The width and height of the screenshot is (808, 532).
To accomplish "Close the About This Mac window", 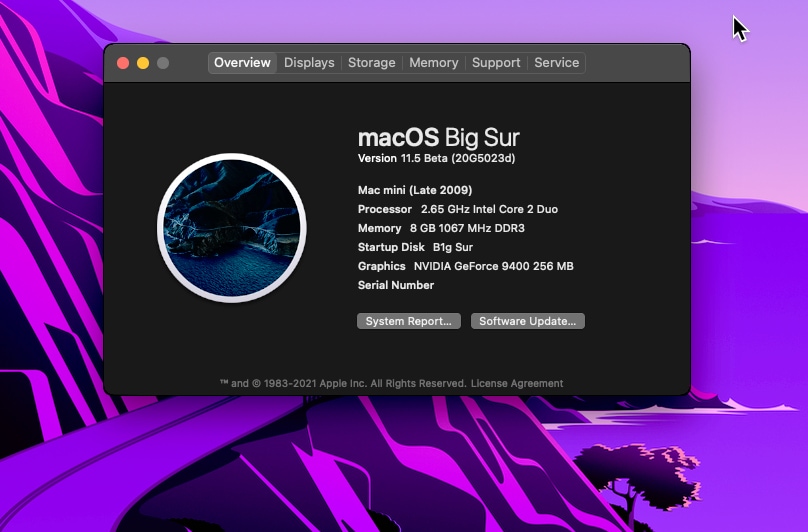I will tap(123, 63).
